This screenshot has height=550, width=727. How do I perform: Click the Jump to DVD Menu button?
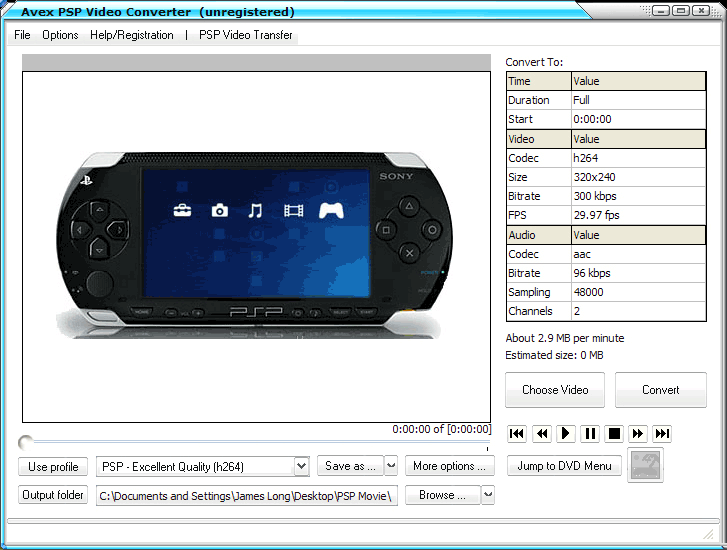pyautogui.click(x=564, y=466)
